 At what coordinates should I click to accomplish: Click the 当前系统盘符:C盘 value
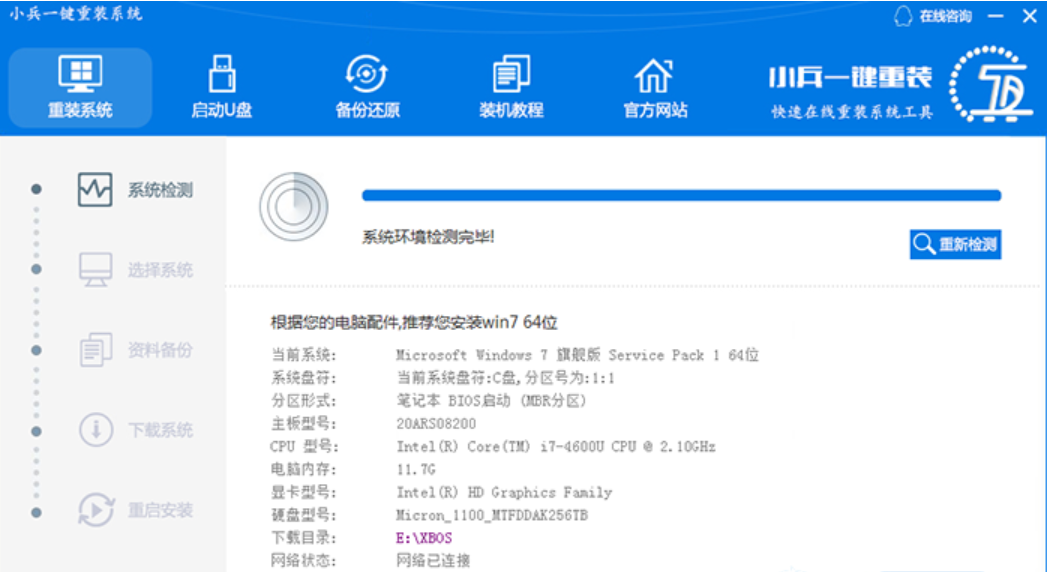505,378
